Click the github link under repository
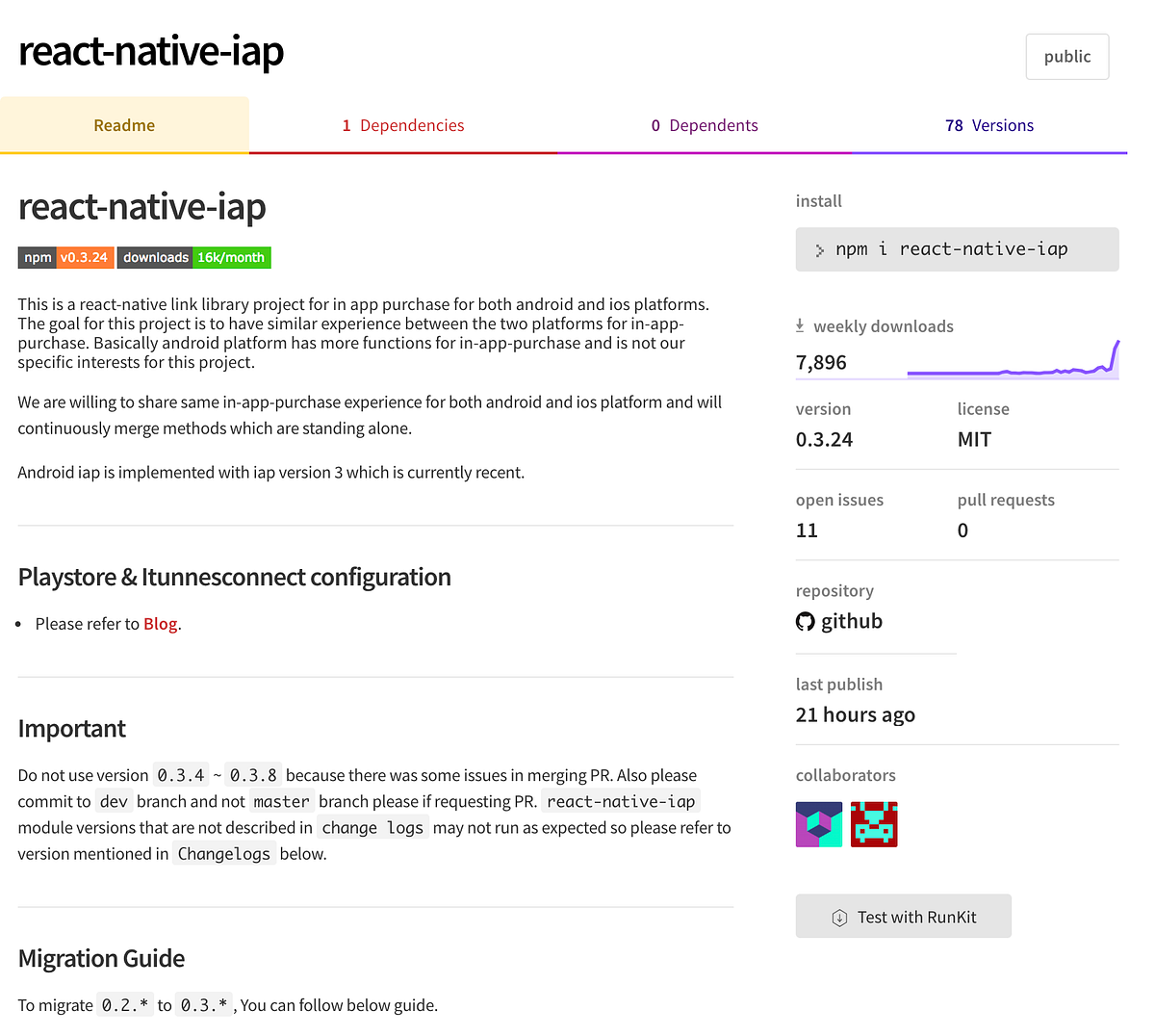The image size is (1155, 1036). point(852,621)
